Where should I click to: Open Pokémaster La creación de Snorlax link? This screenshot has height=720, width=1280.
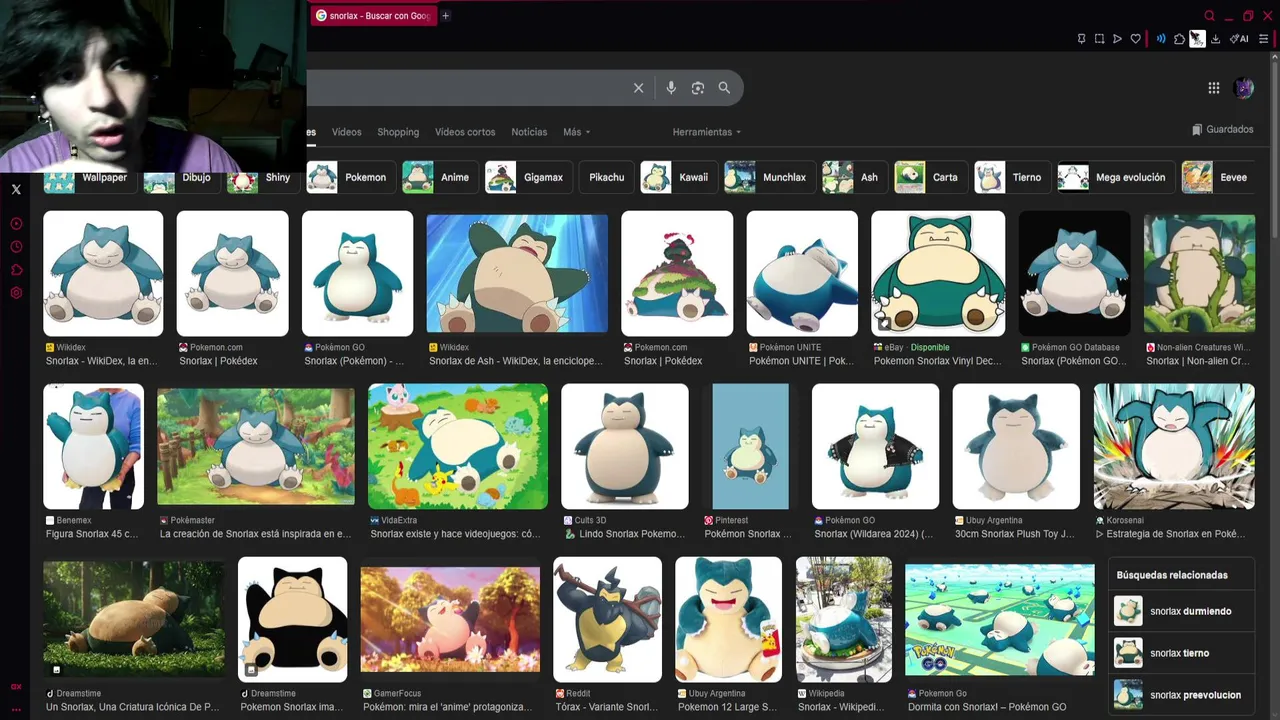point(255,534)
